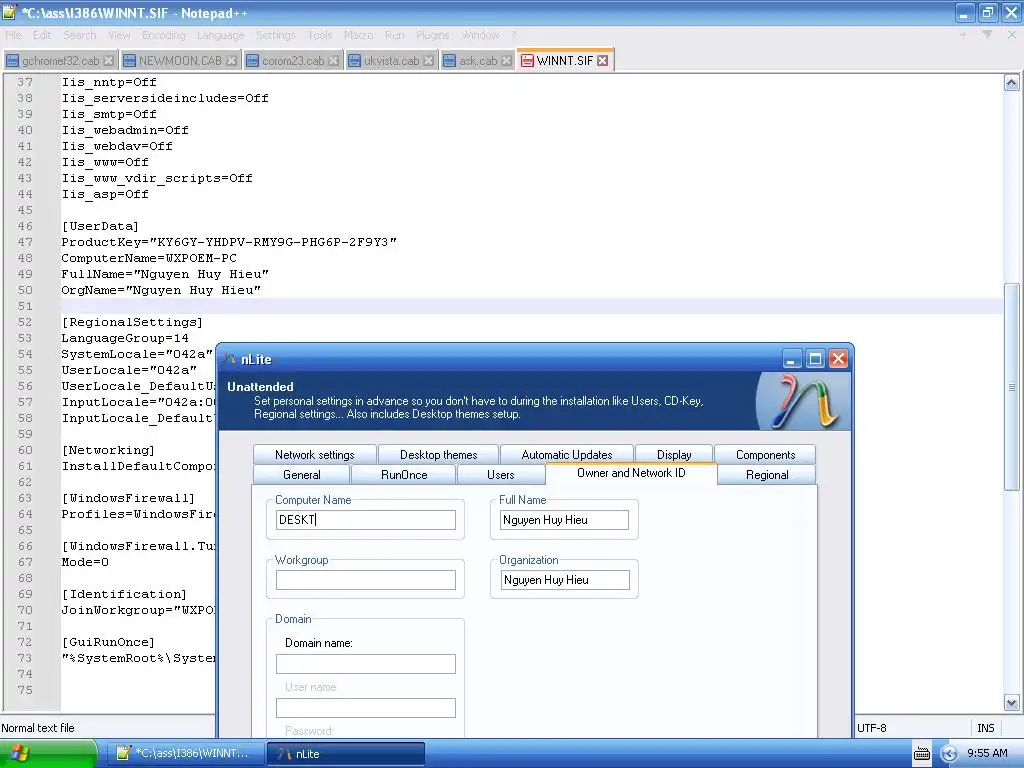Viewport: 1024px width, 768px height.
Task: Open nLite Components tab
Action: (x=765, y=455)
